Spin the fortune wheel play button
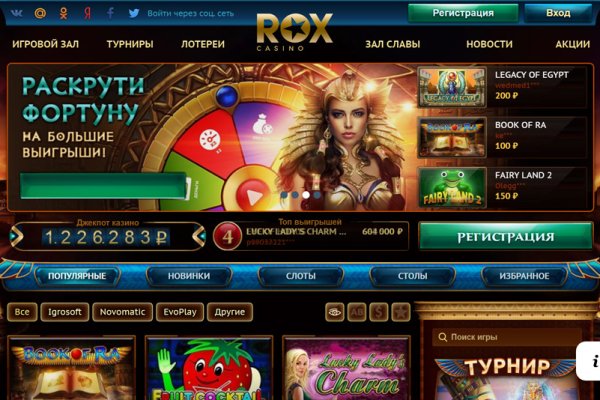The image size is (600, 400). (251, 194)
